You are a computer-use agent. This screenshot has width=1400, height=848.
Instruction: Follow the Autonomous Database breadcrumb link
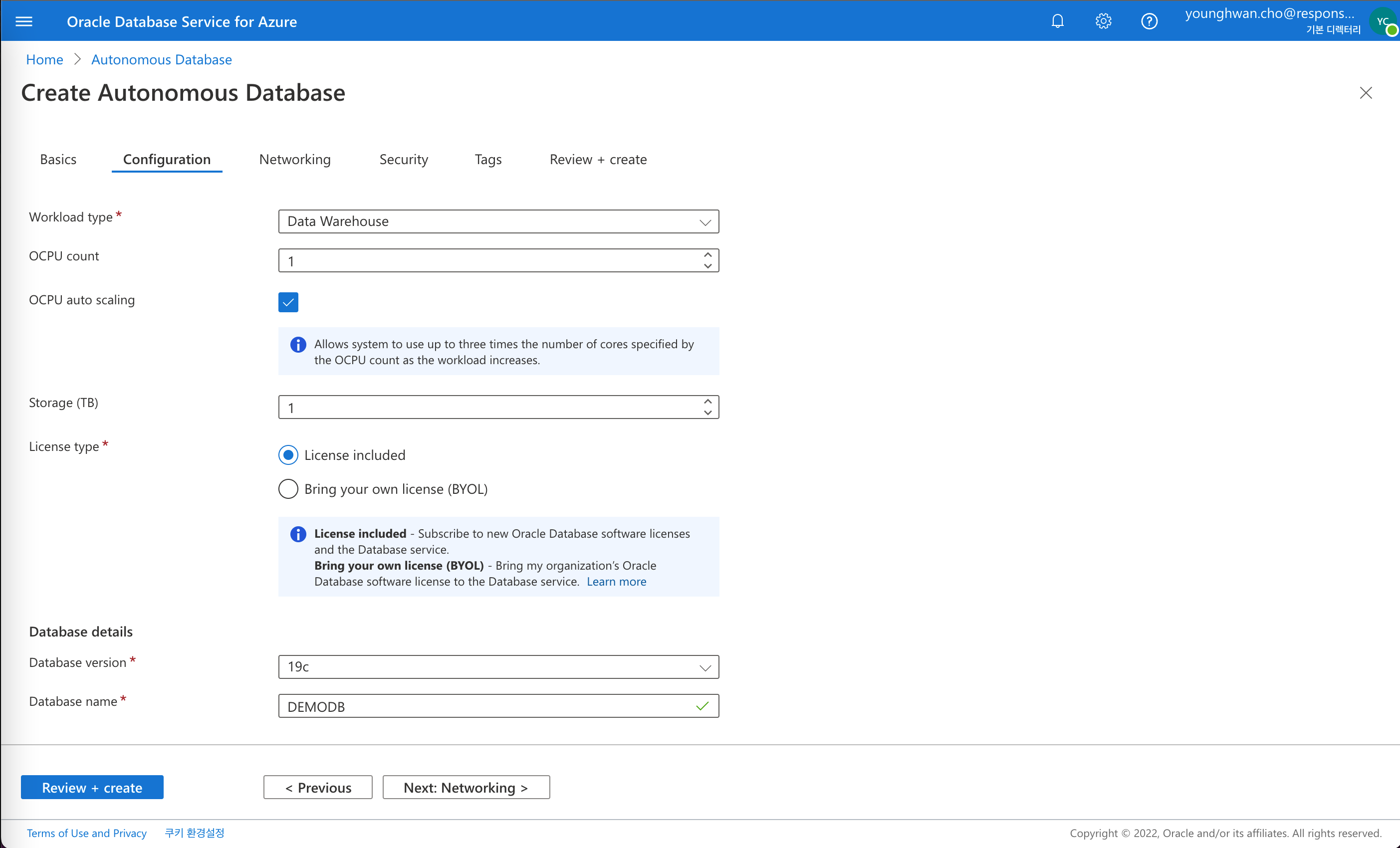(x=161, y=60)
